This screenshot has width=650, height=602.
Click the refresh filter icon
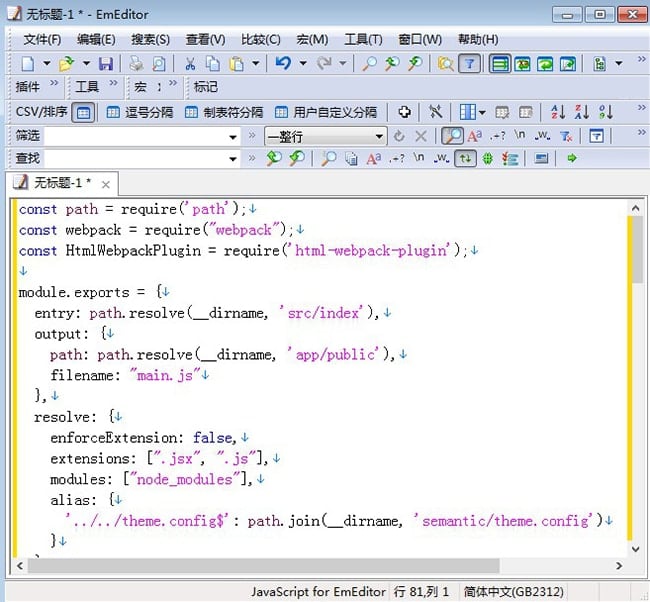[x=399, y=136]
